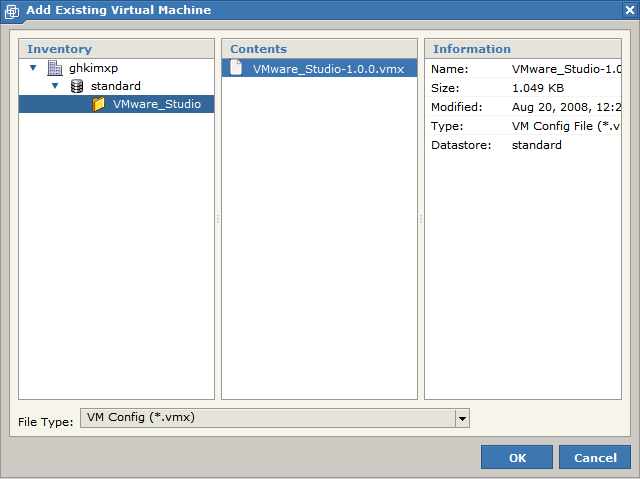
Task: Click the splitter between Inventory and Contents
Action: coord(218,219)
